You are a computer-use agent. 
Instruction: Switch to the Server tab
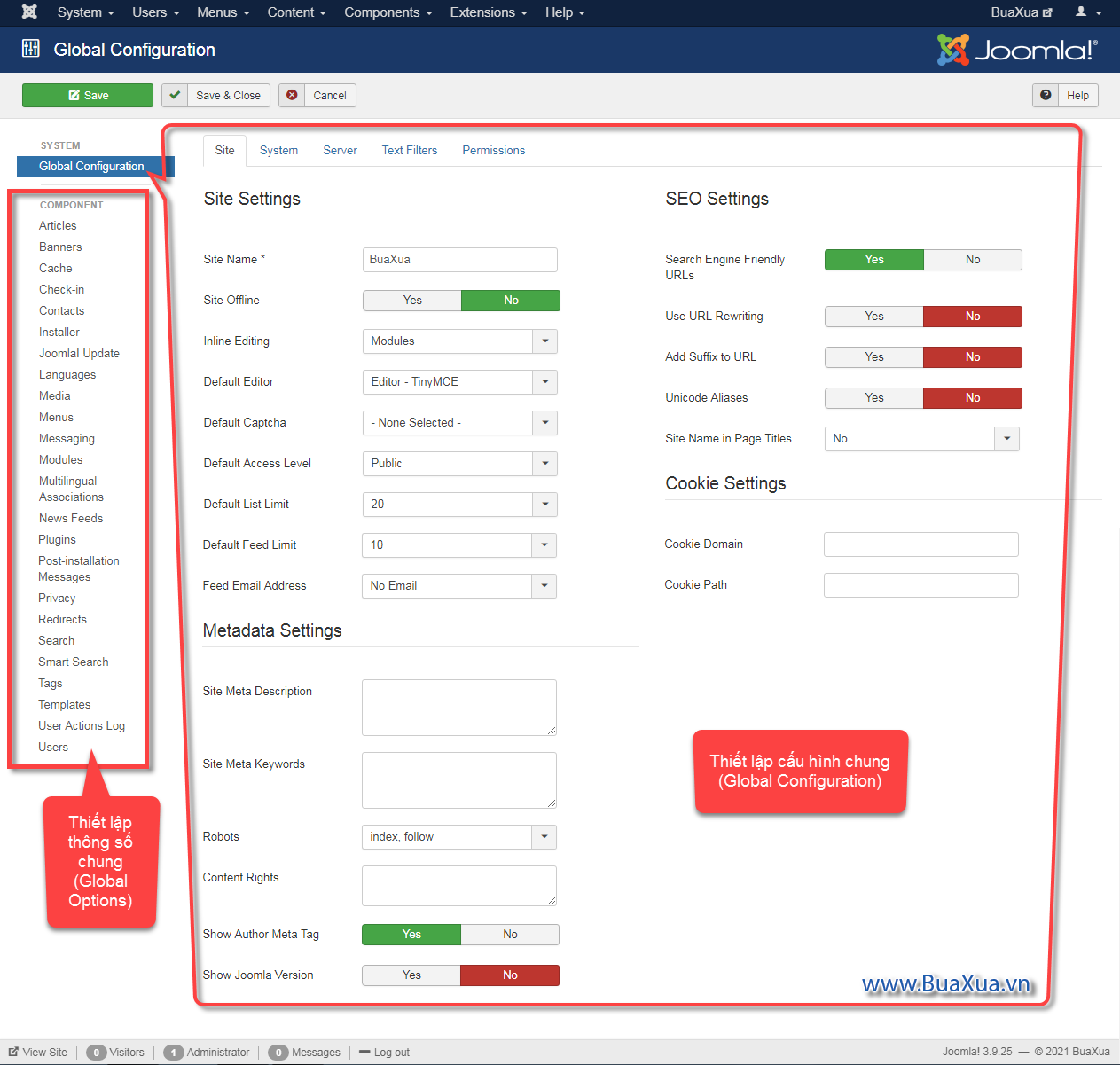[x=340, y=151]
